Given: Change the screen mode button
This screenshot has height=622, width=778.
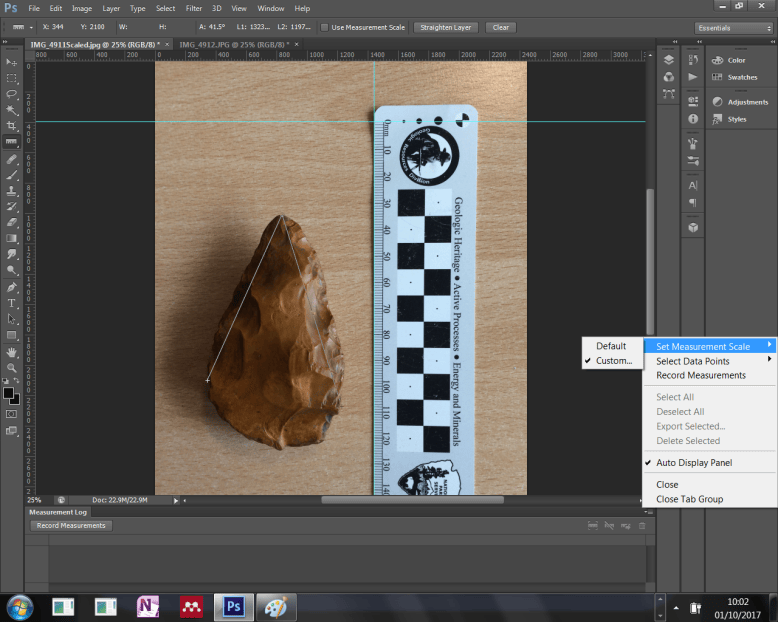Looking at the screenshot, I should [11, 431].
